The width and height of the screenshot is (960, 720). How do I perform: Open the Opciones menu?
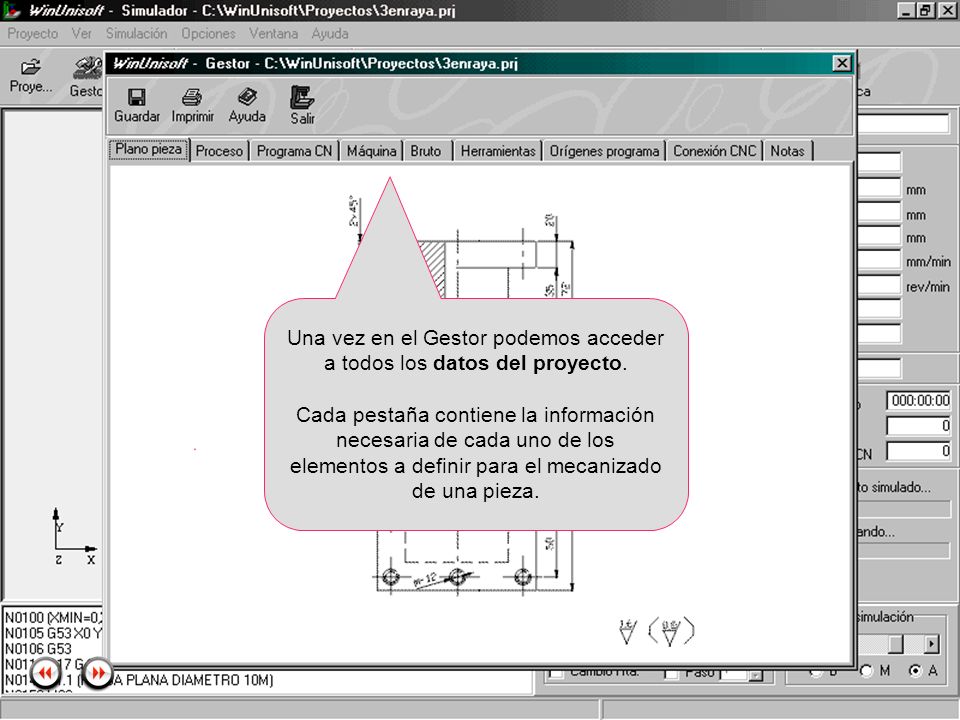click(208, 34)
